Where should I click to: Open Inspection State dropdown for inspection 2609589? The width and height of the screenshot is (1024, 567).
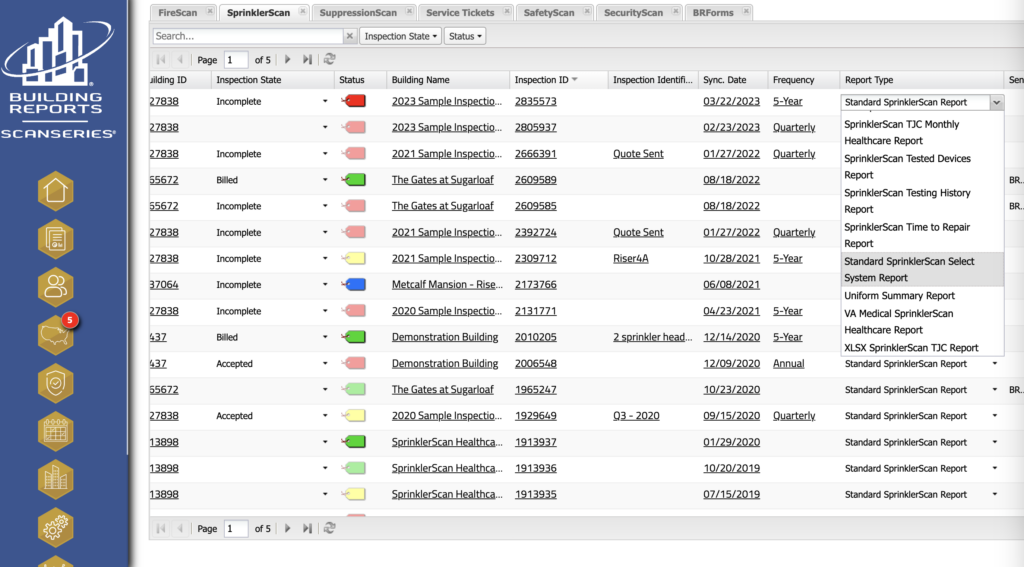coord(325,180)
